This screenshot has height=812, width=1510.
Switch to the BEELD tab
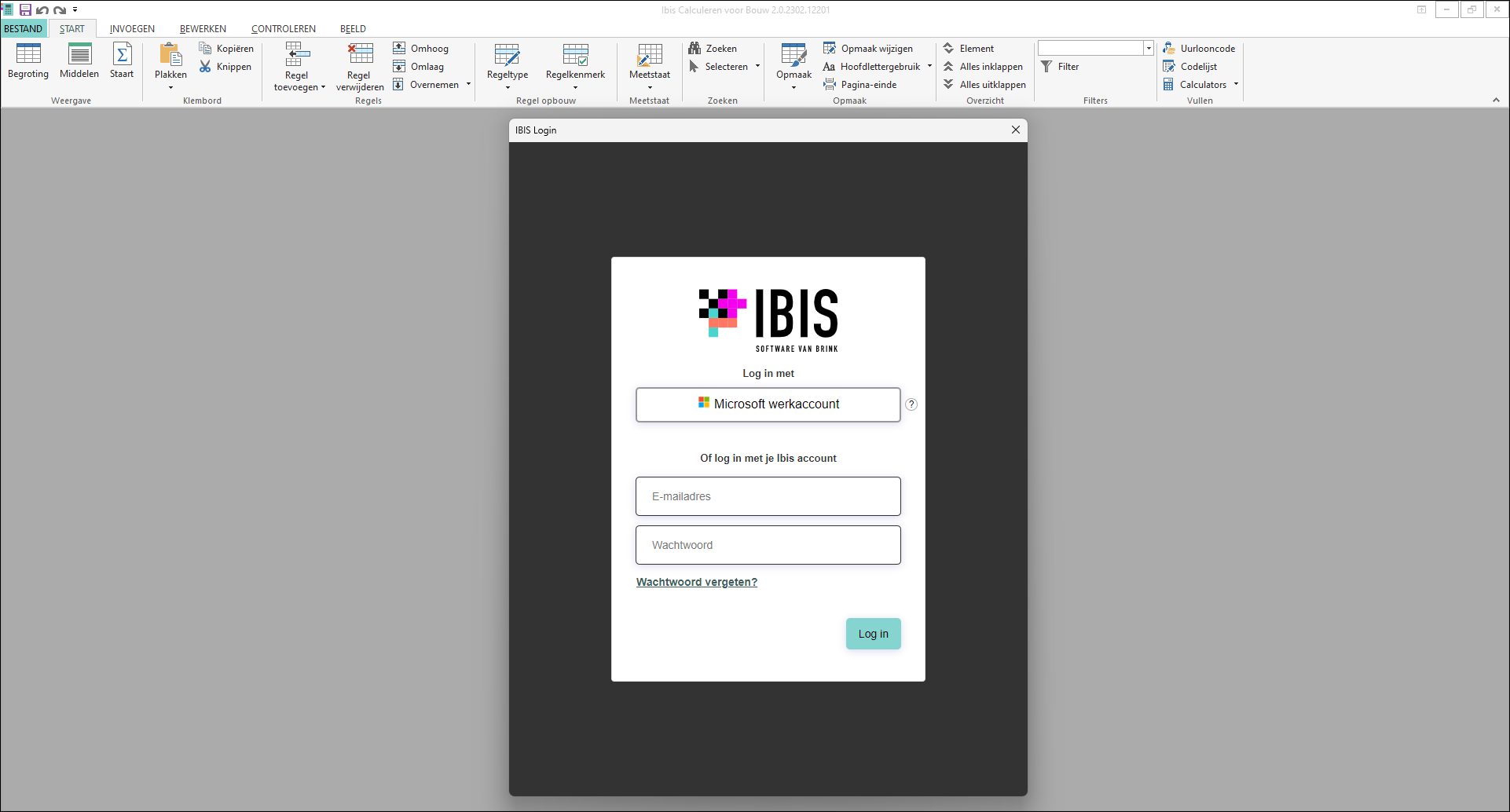tap(353, 29)
